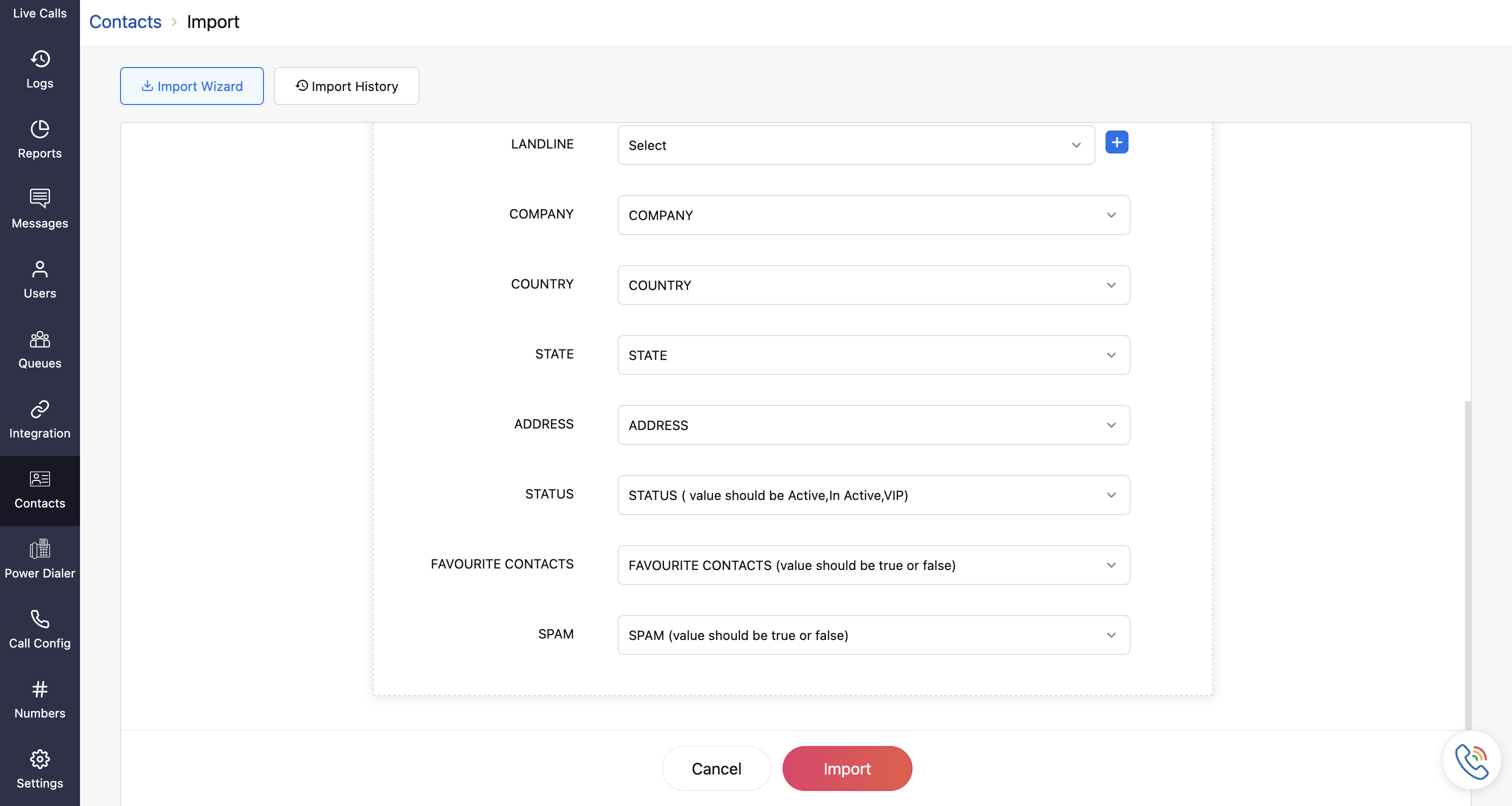The width and height of the screenshot is (1512, 806).
Task: Add another landline field with plus button
Action: pyautogui.click(x=1116, y=142)
